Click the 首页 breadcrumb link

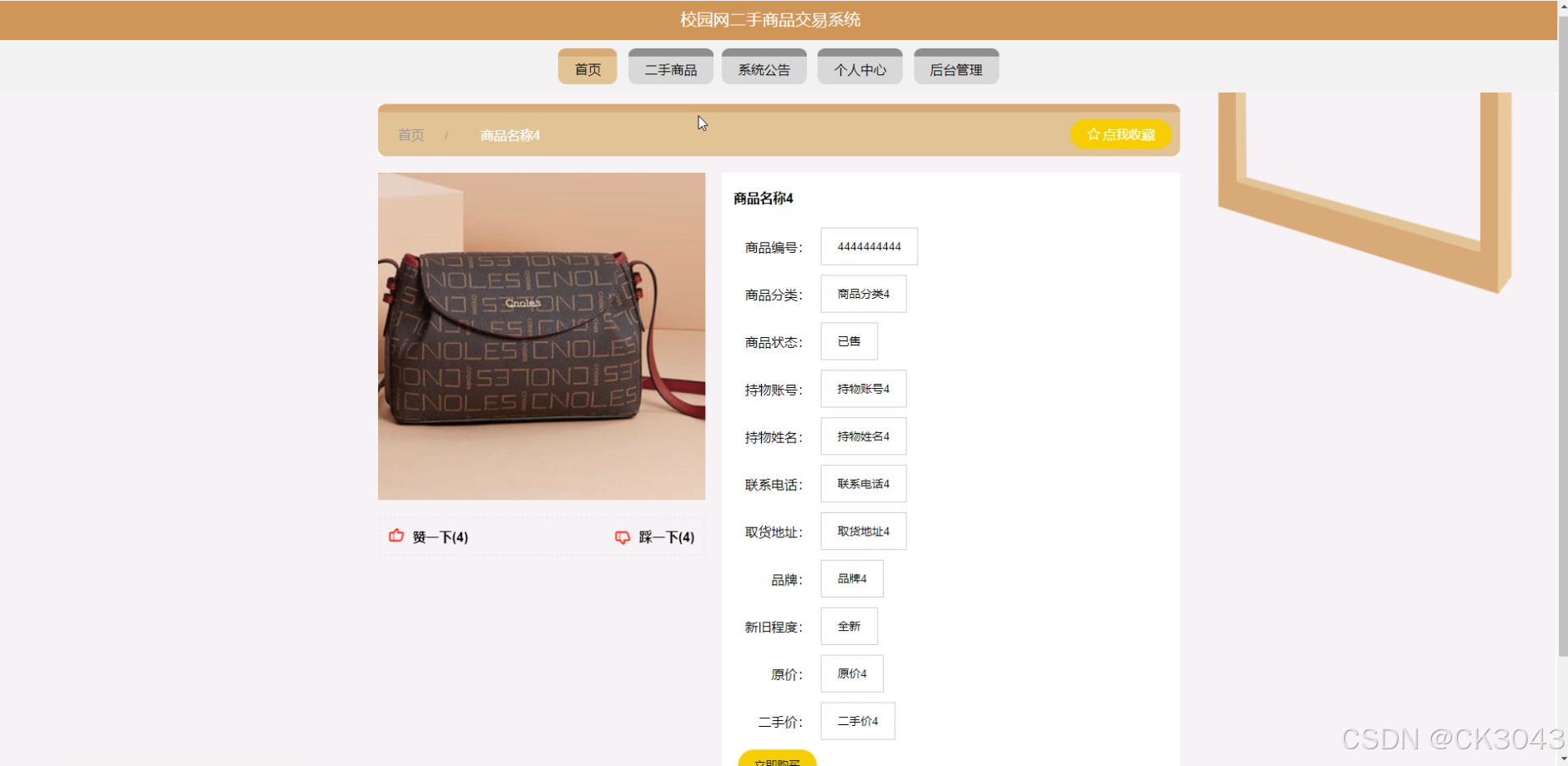(411, 135)
